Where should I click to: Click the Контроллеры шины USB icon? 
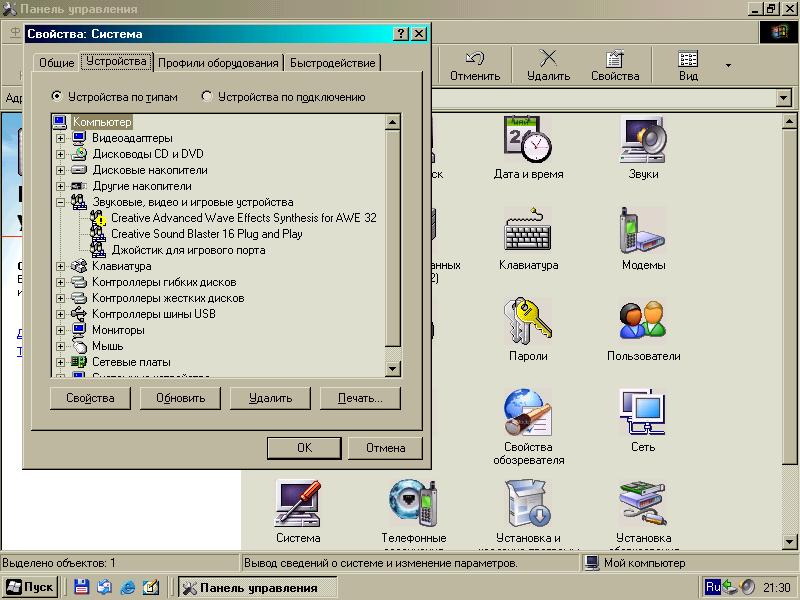[79, 314]
